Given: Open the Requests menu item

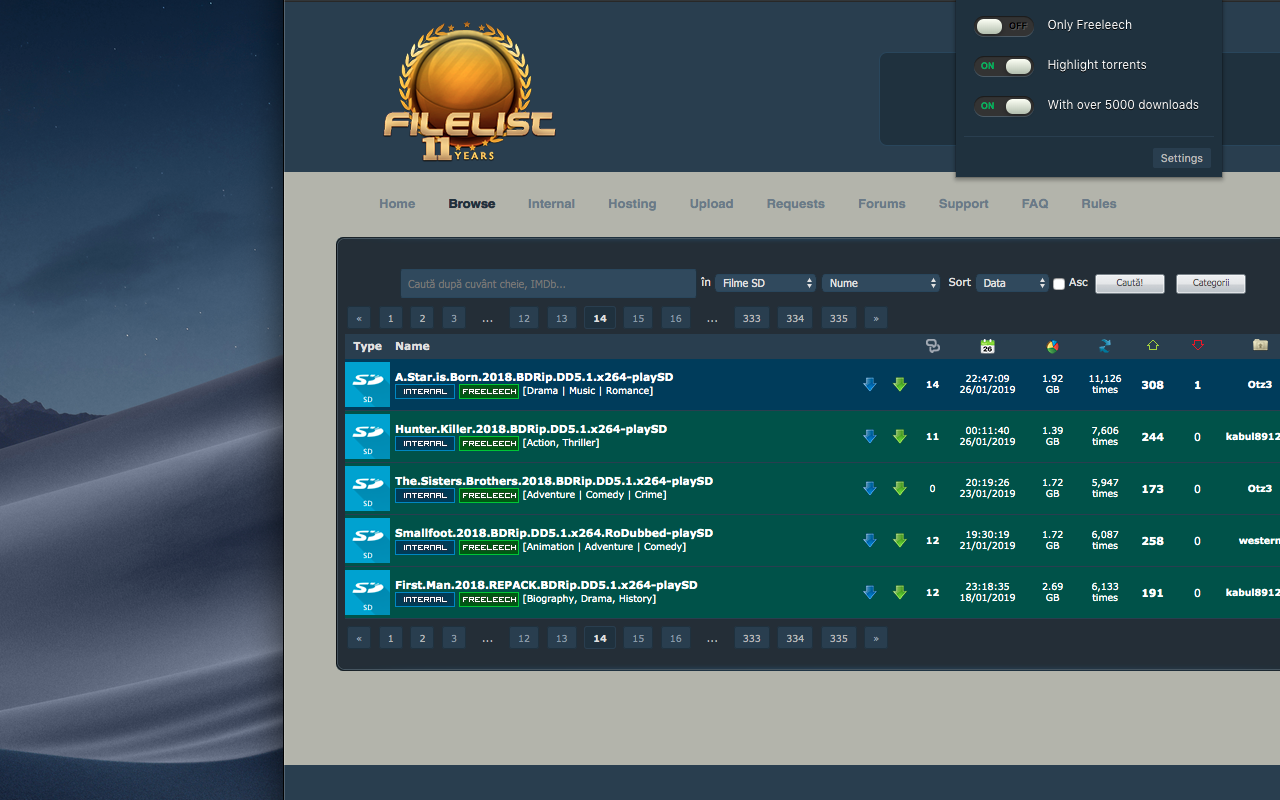Looking at the screenshot, I should point(796,204).
